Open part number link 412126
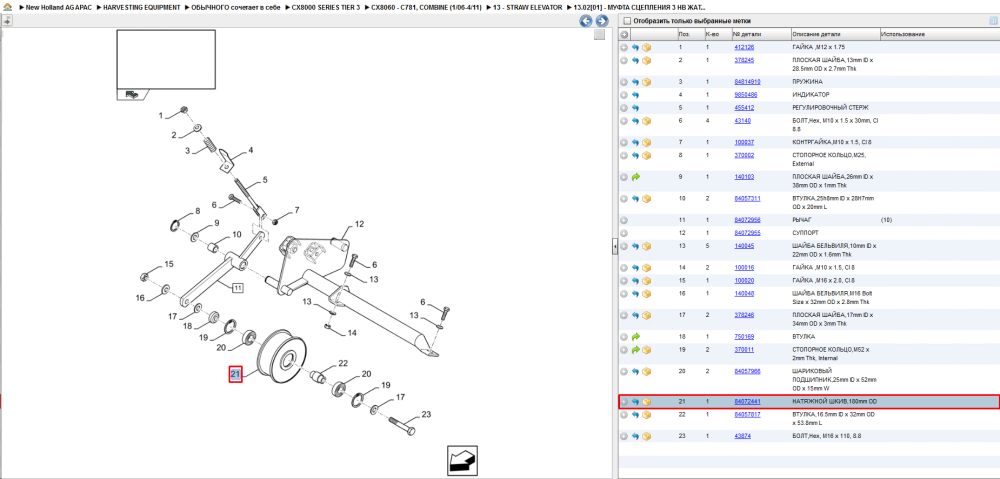Image resolution: width=1000 pixels, height=479 pixels. pyautogui.click(x=744, y=47)
